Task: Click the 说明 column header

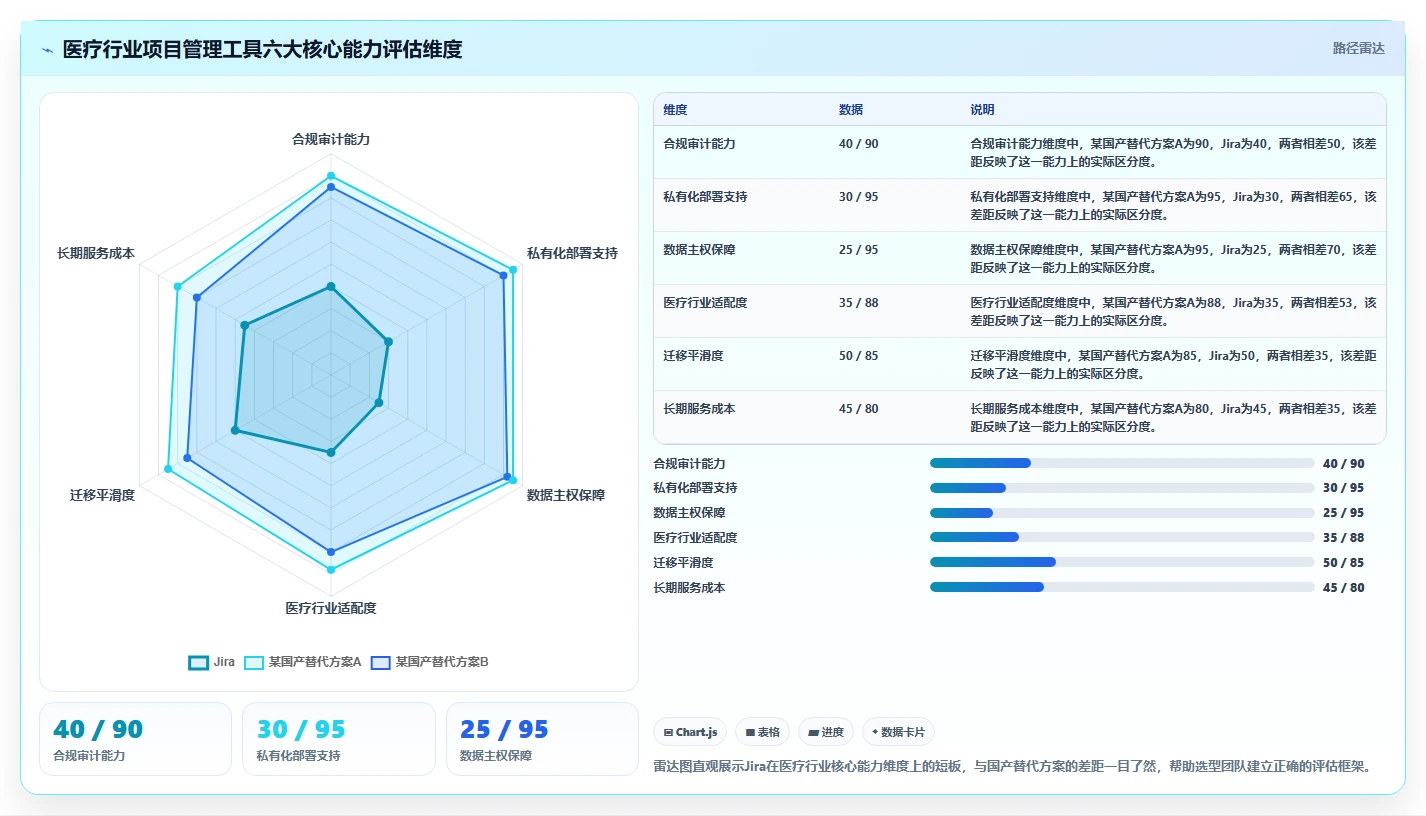Action: click(982, 110)
